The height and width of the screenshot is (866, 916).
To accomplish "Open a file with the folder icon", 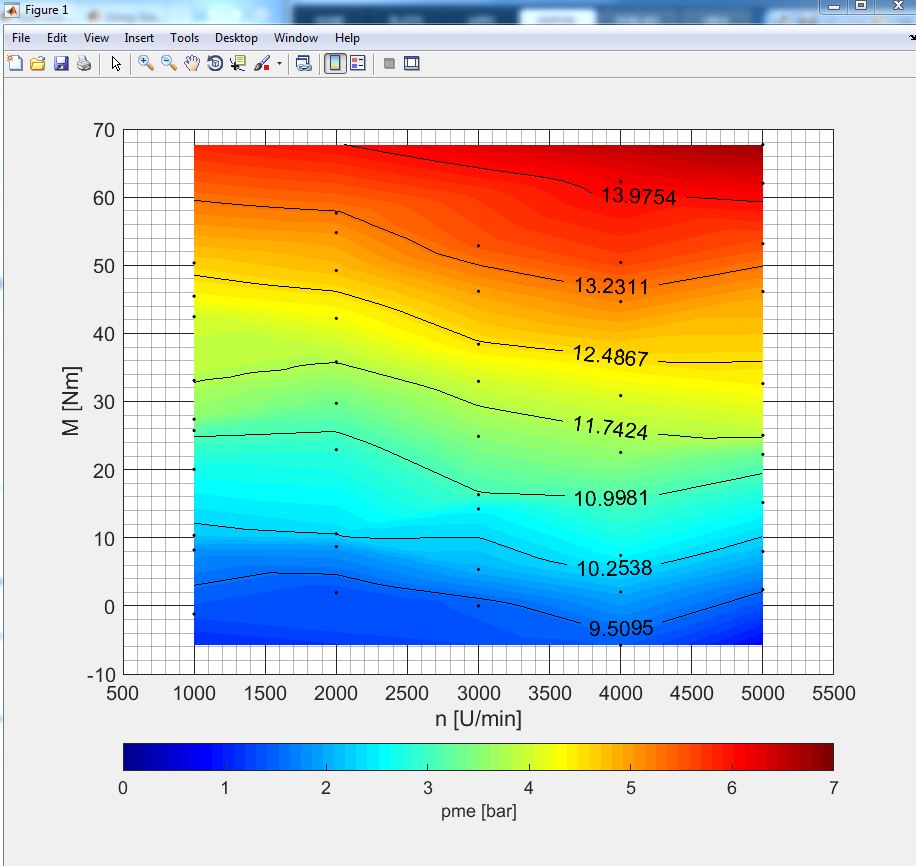I will 38,63.
